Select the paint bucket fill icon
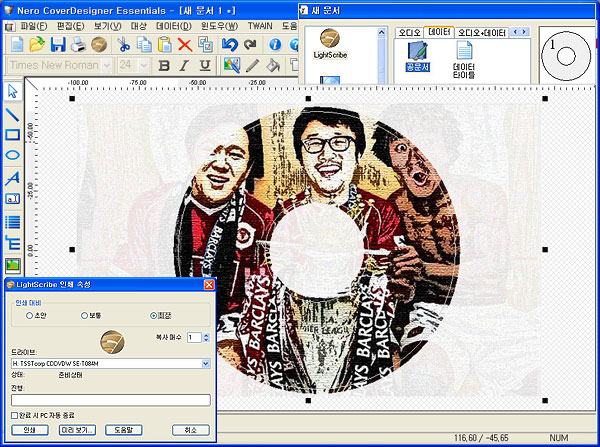Viewport: 600px width, 447px height. [x=273, y=65]
